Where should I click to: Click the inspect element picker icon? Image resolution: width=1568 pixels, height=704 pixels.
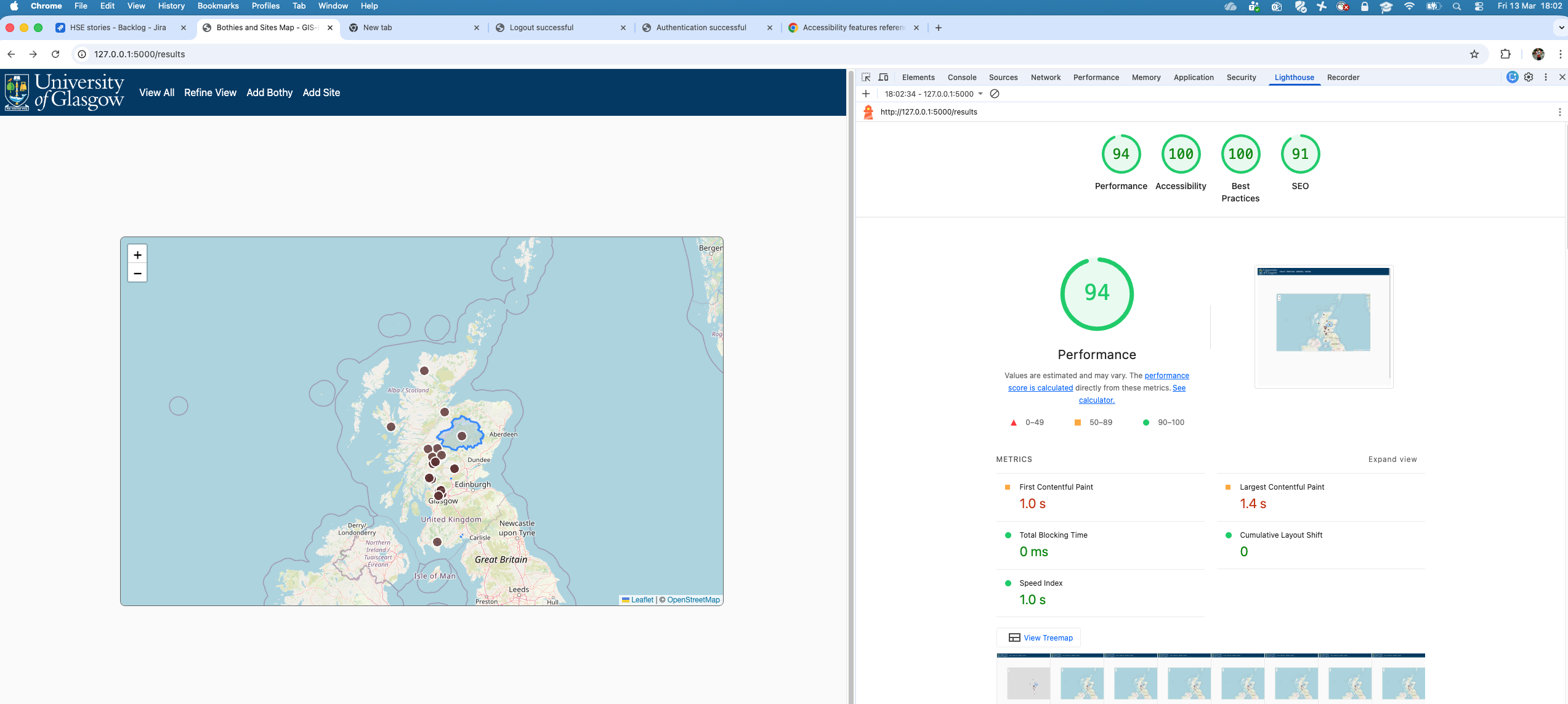[x=866, y=77]
